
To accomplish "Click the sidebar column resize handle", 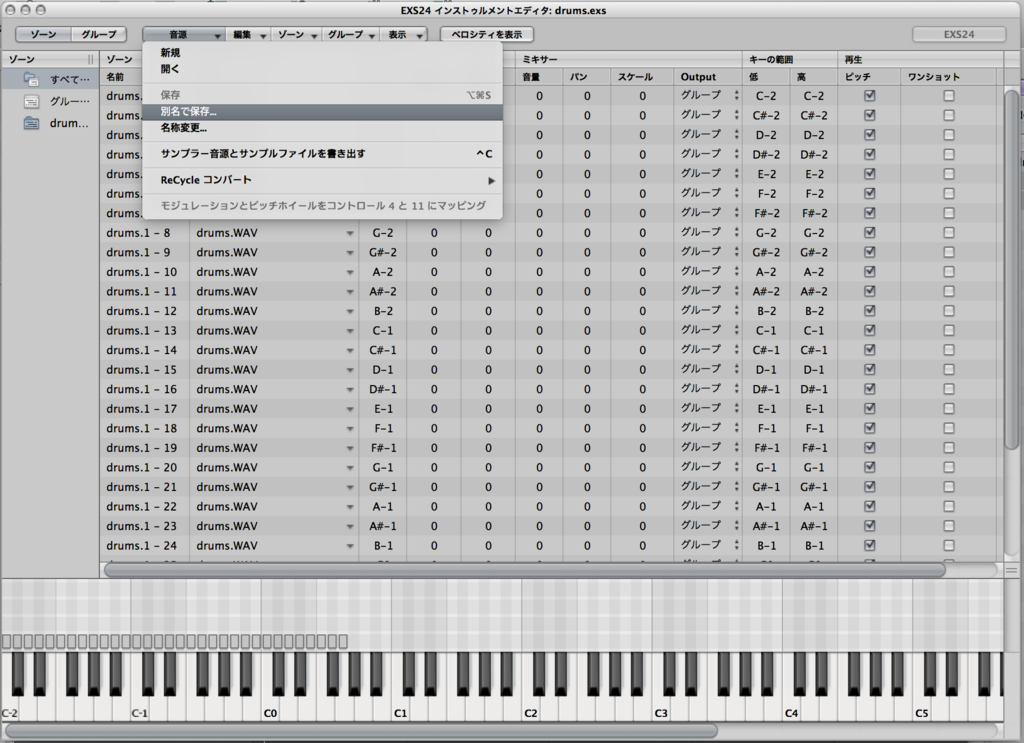I will pyautogui.click(x=90, y=59).
